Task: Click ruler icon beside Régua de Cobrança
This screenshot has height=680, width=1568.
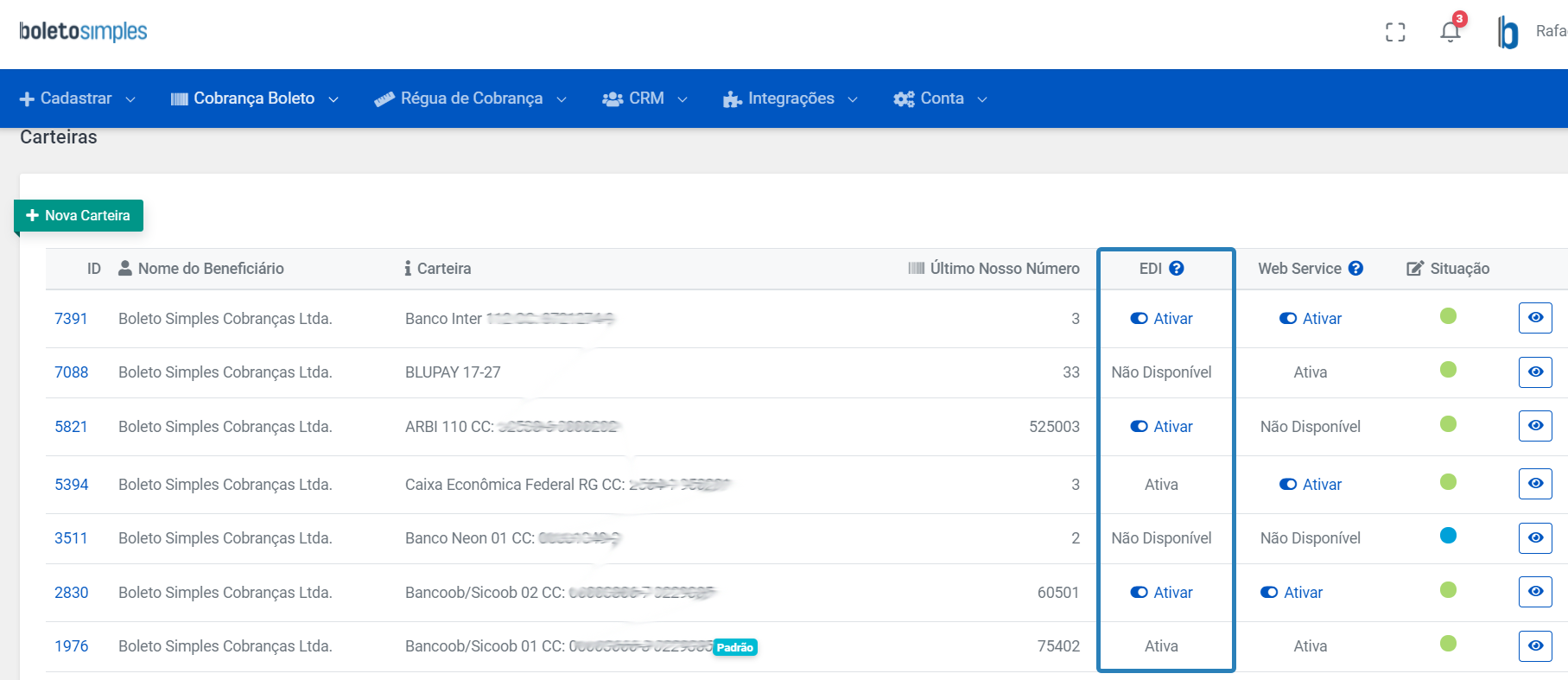Action: pyautogui.click(x=384, y=99)
